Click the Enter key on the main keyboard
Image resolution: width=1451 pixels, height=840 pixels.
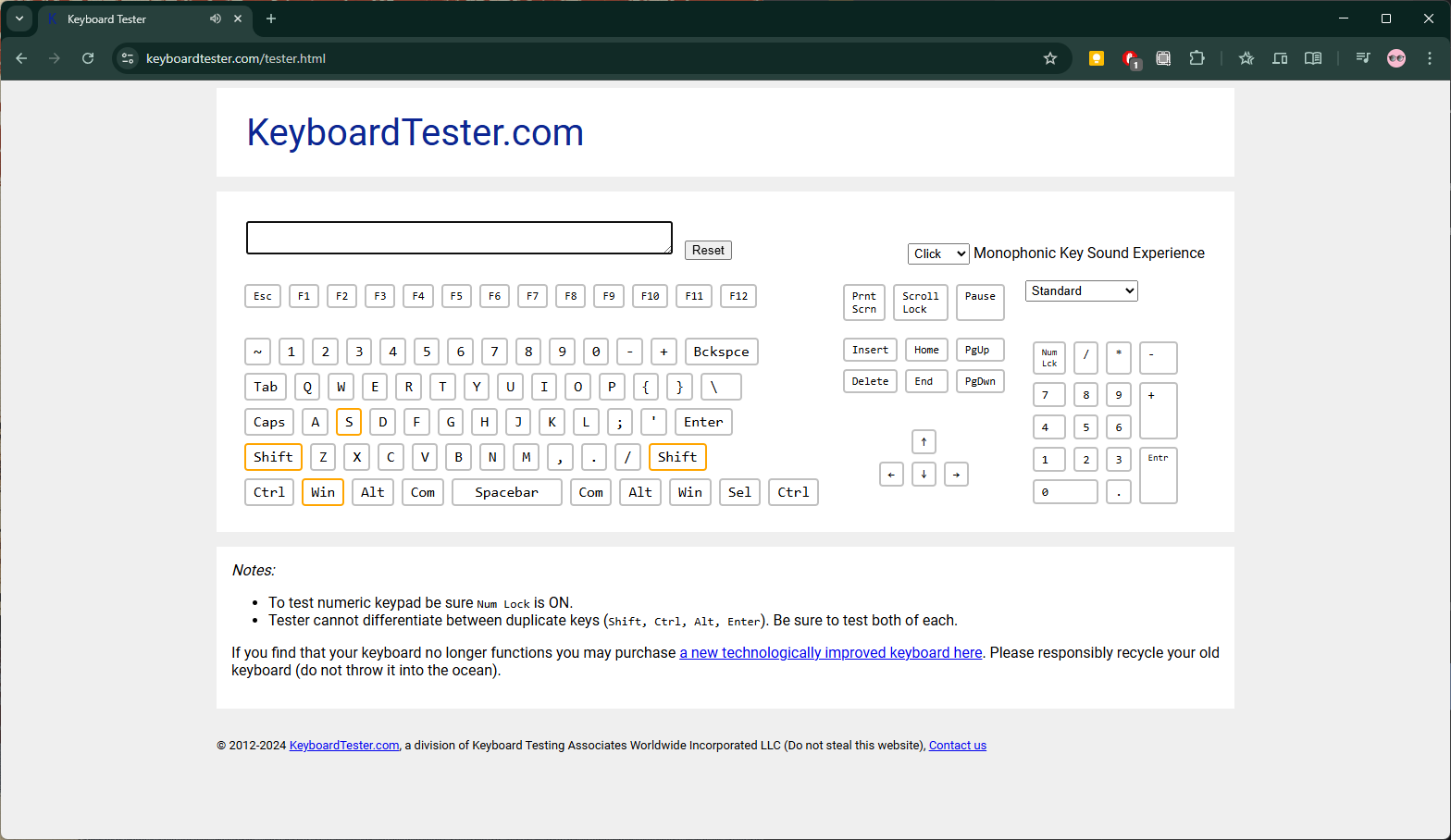point(703,422)
